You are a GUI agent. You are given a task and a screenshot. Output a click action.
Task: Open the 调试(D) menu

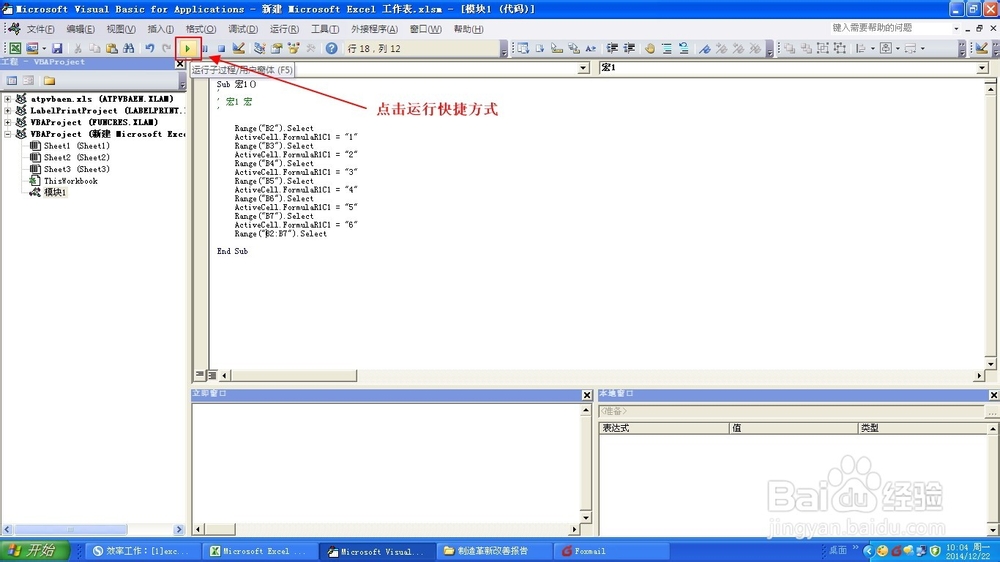tap(243, 29)
